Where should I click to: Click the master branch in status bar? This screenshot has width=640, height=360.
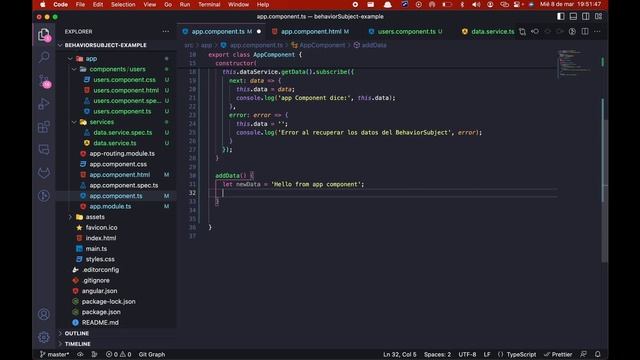(54, 354)
